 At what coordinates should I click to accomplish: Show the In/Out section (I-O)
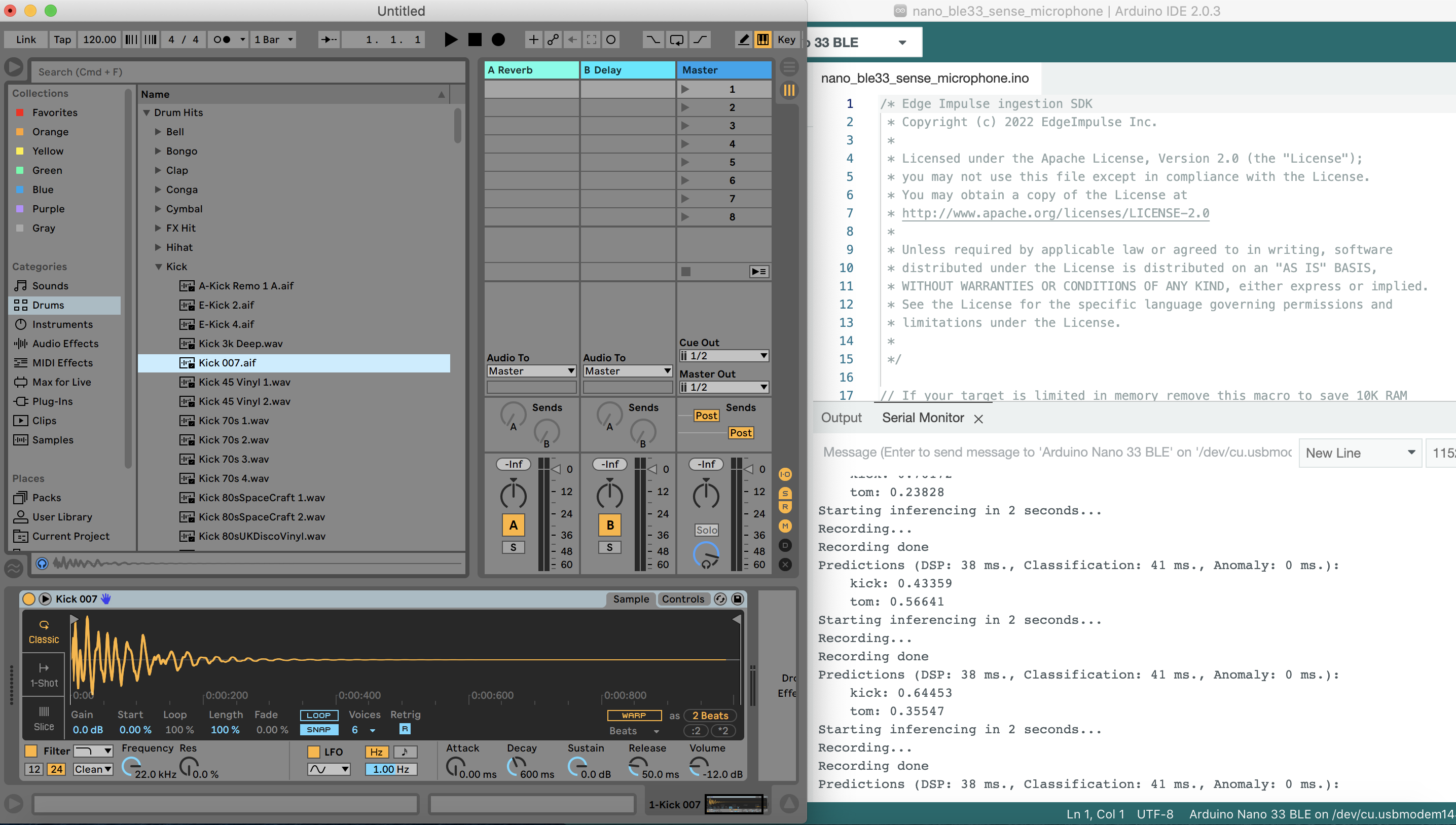point(785,474)
